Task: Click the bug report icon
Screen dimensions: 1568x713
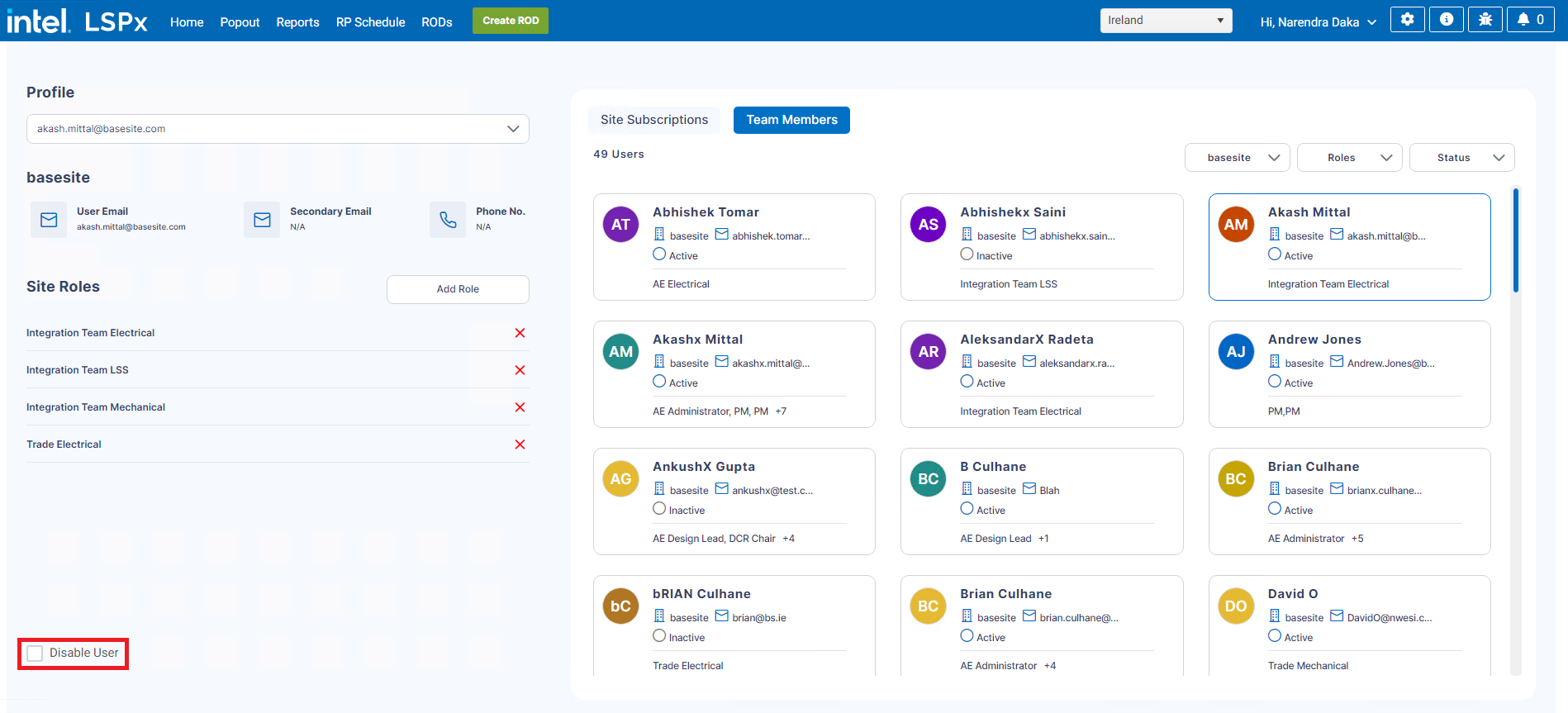Action: tap(1485, 20)
